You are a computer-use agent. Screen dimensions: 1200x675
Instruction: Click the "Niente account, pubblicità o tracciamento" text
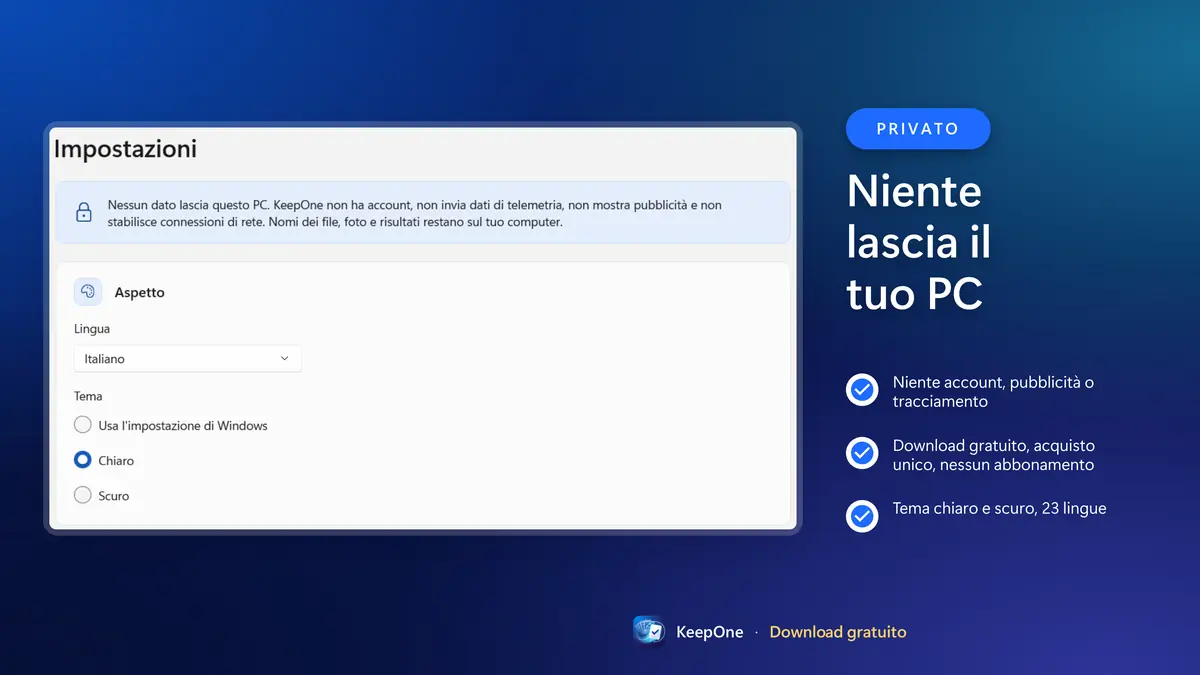pos(993,392)
